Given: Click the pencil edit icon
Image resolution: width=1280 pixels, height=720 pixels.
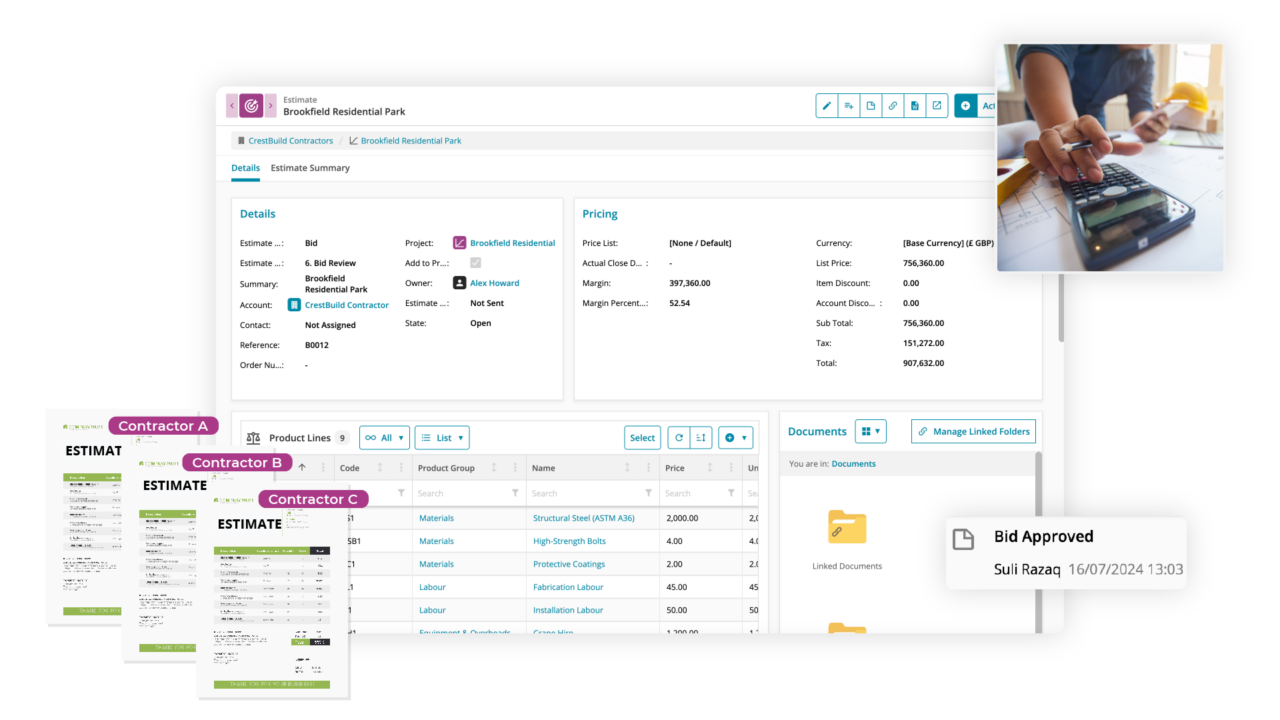Looking at the screenshot, I should tap(827, 106).
